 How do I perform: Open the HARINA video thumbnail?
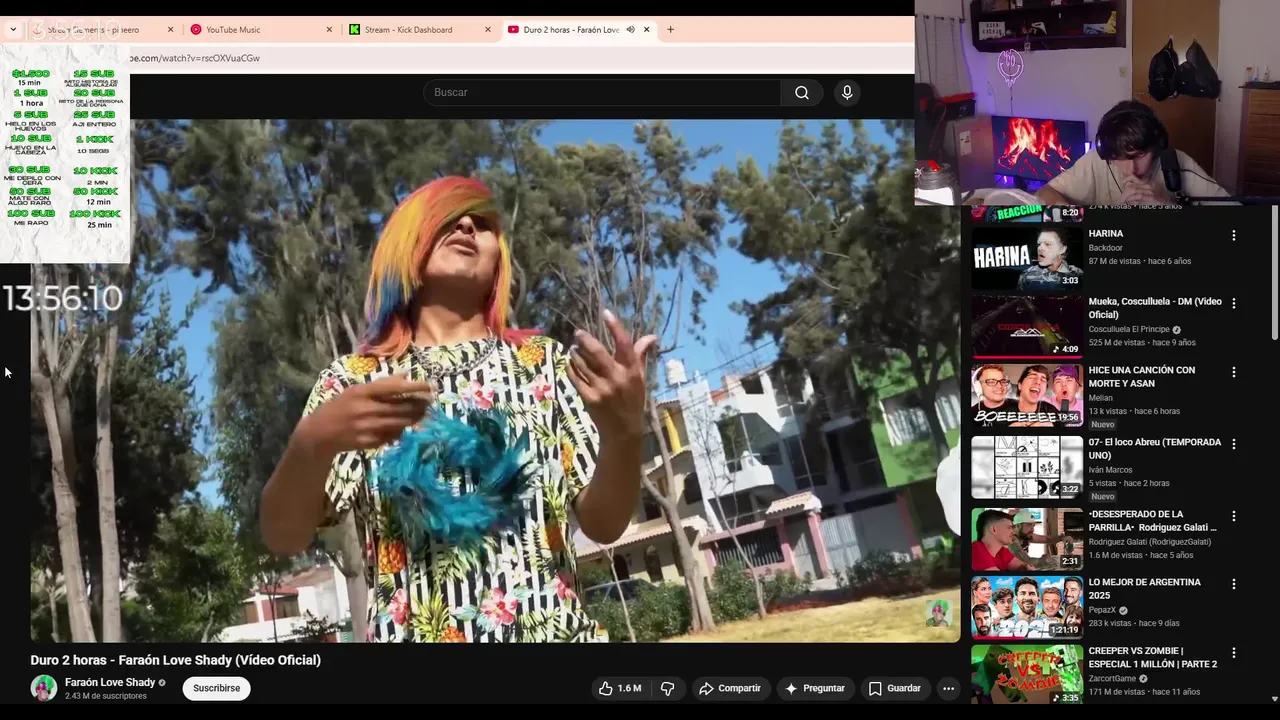point(1027,258)
